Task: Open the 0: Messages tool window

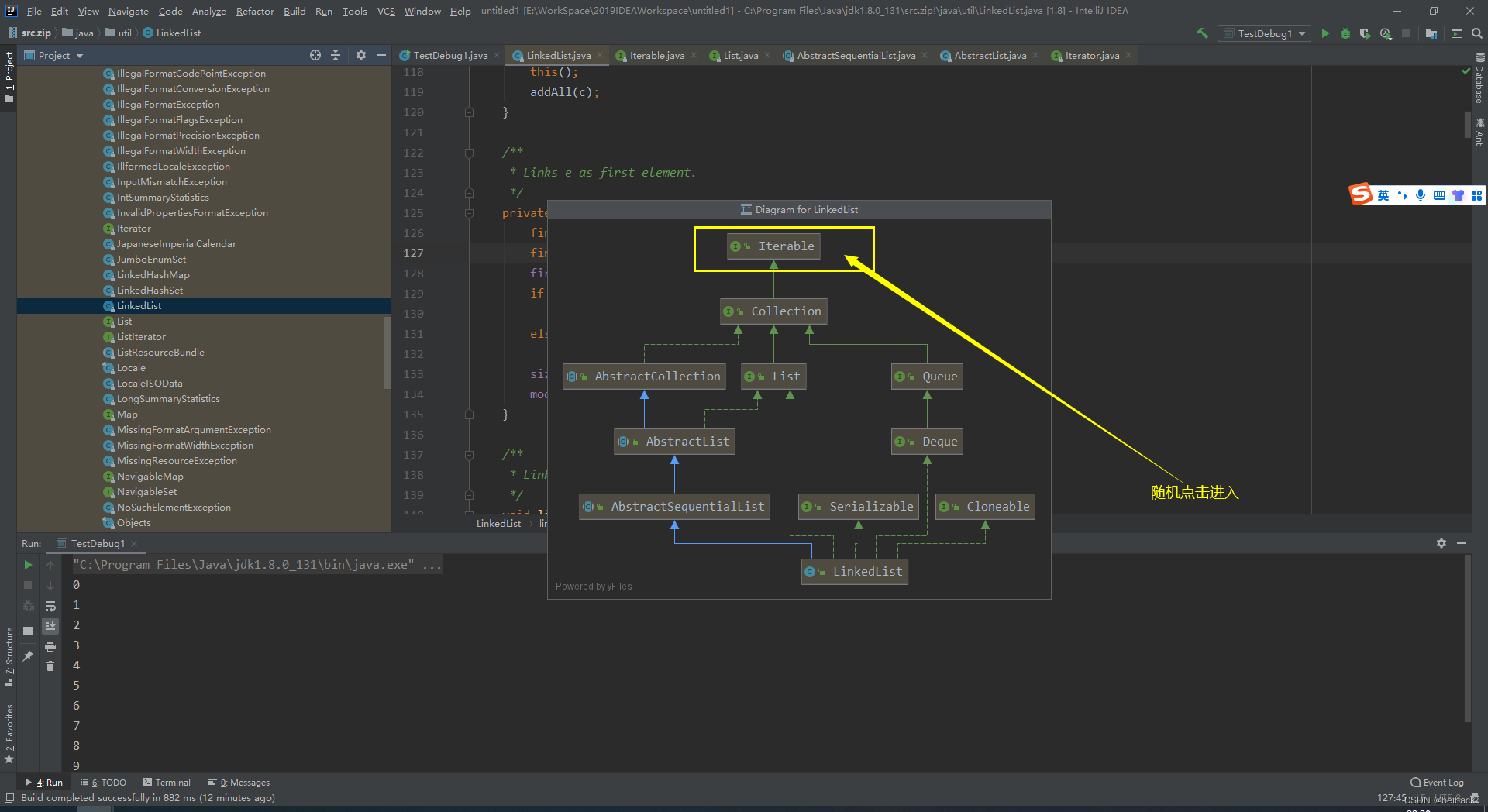Action: tap(239, 783)
